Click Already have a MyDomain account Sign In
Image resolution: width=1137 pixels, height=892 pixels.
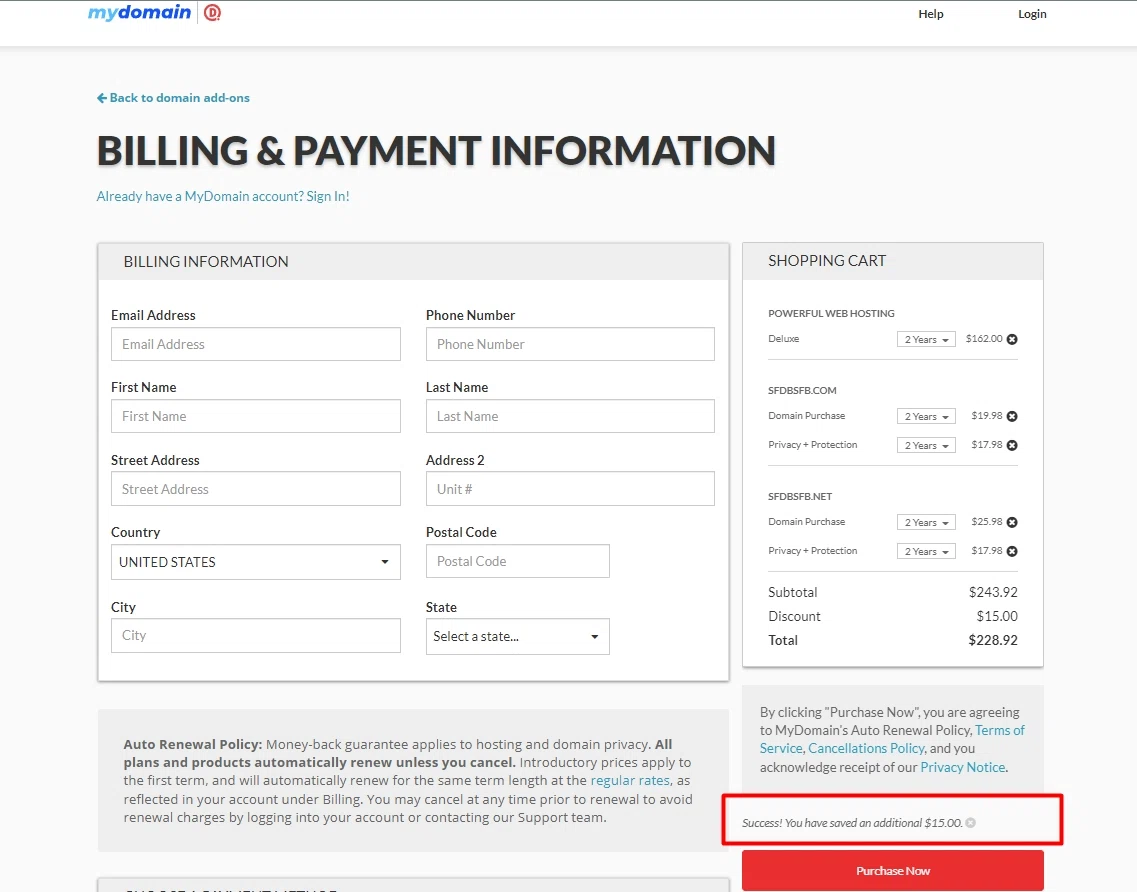click(223, 197)
